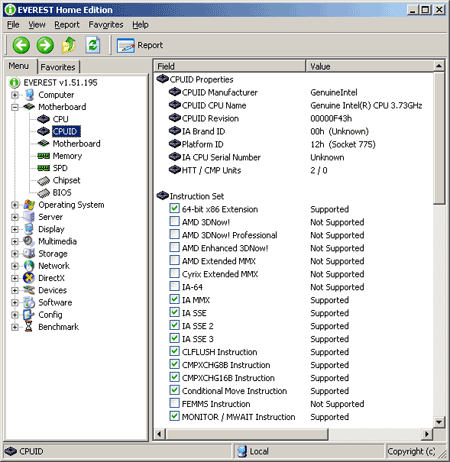
Task: Select the Config icon in tree
Action: tap(29, 315)
